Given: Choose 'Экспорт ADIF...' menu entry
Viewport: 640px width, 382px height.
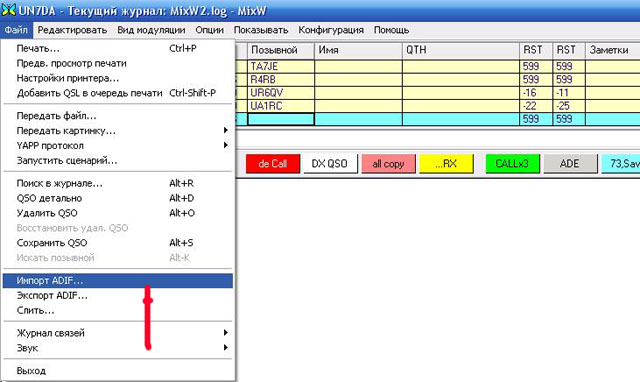Looking at the screenshot, I should (118, 295).
